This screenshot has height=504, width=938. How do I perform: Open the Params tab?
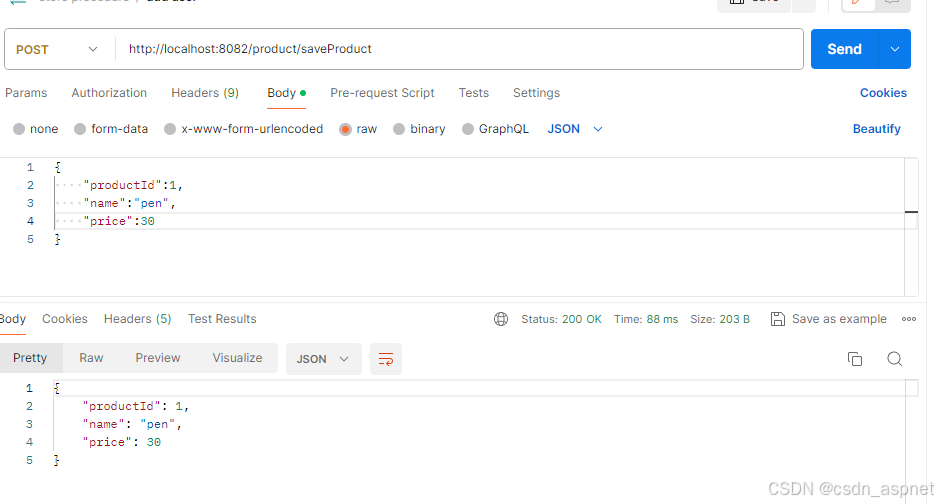(26, 93)
